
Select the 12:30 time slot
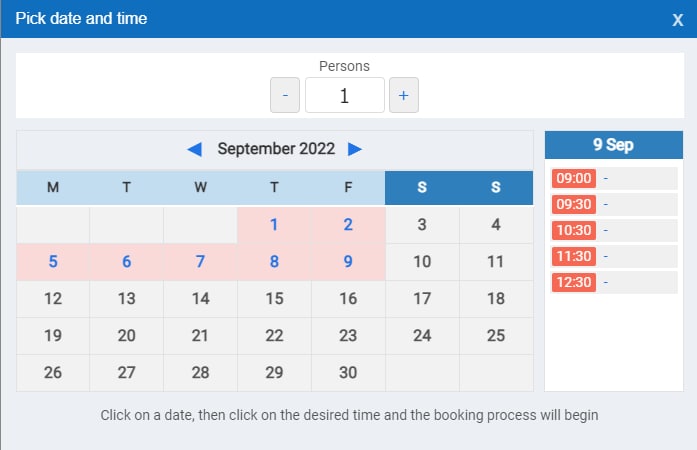(x=574, y=282)
